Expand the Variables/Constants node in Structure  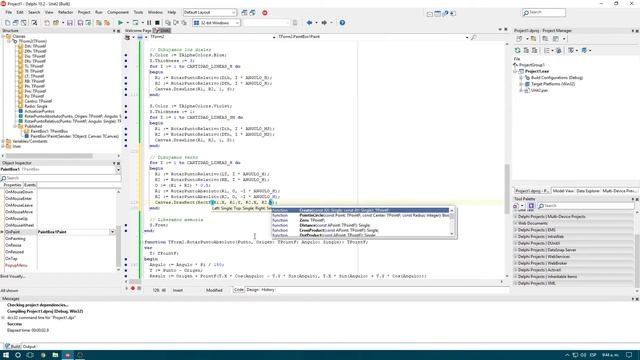coord(3,141)
